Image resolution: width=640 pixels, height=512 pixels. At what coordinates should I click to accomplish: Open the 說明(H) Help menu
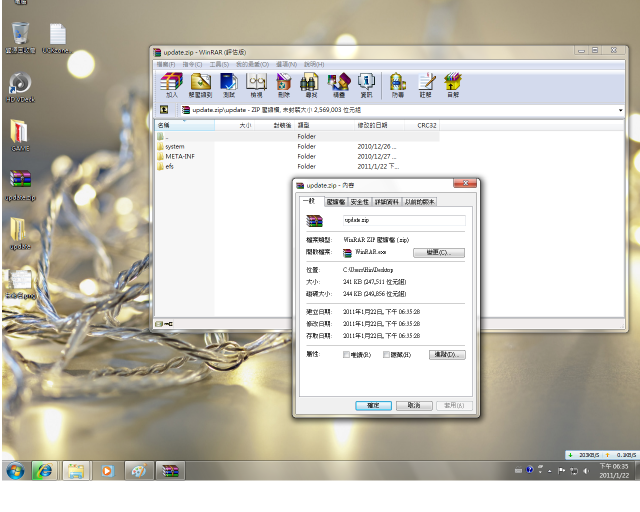pos(314,65)
